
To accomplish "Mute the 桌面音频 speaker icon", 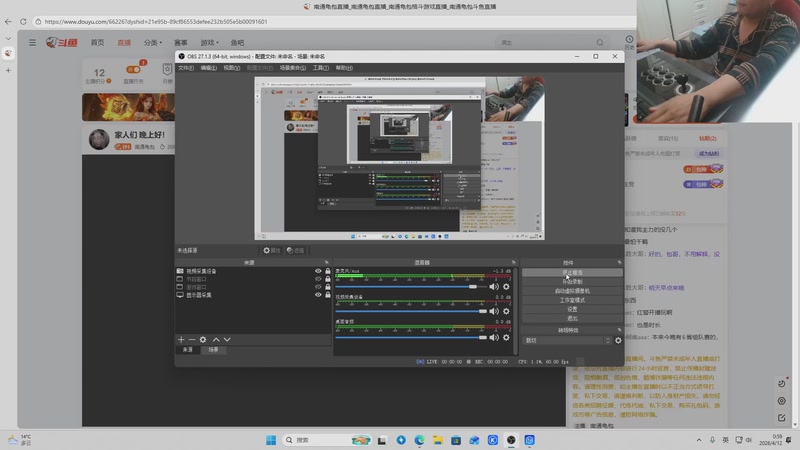I will point(494,337).
